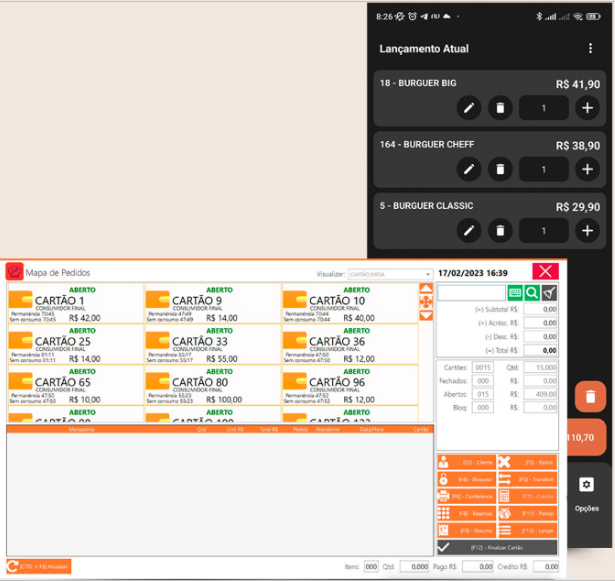Click the [F8] - Reservas button
This screenshot has height=581, width=615.
click(466, 513)
